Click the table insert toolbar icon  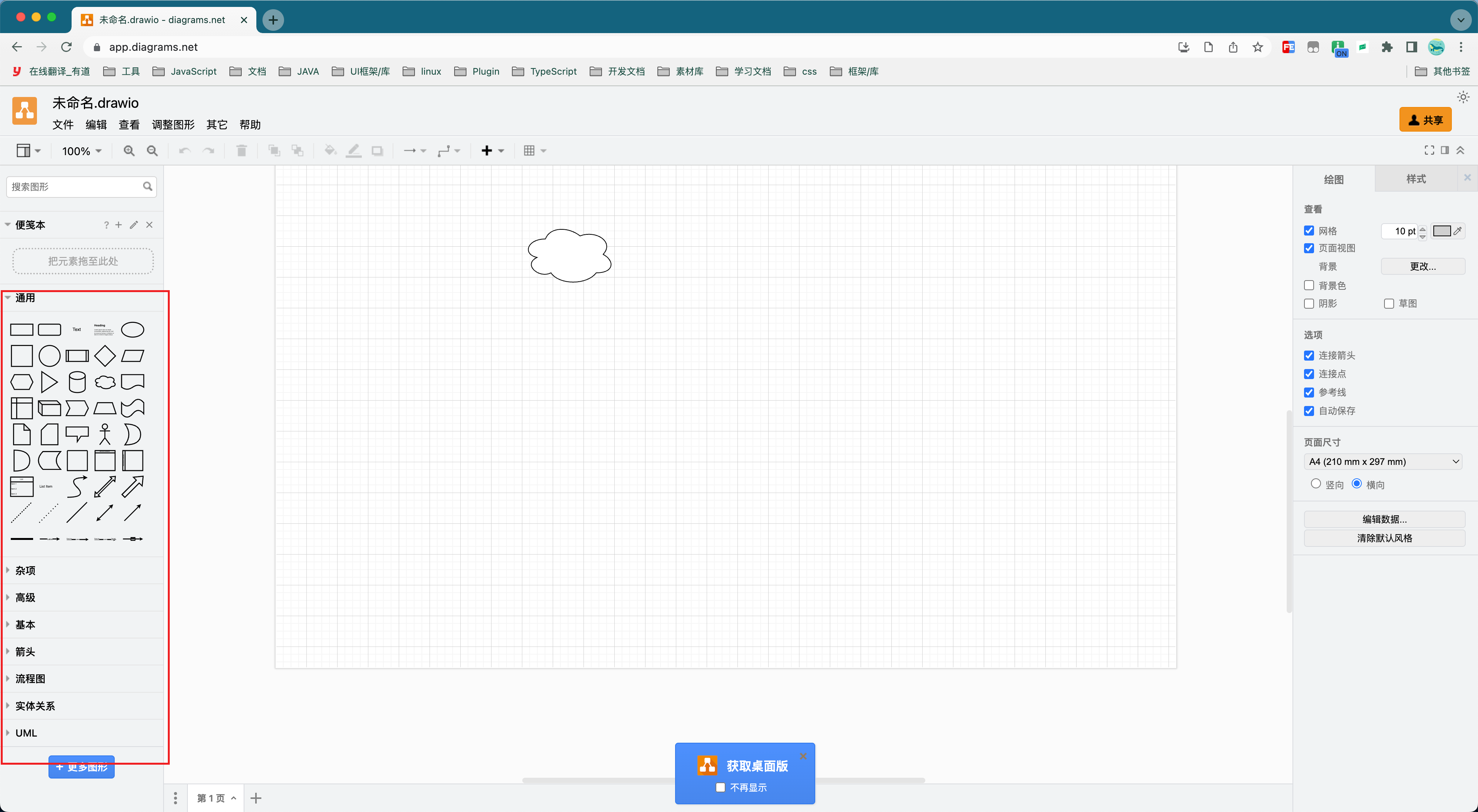point(529,150)
